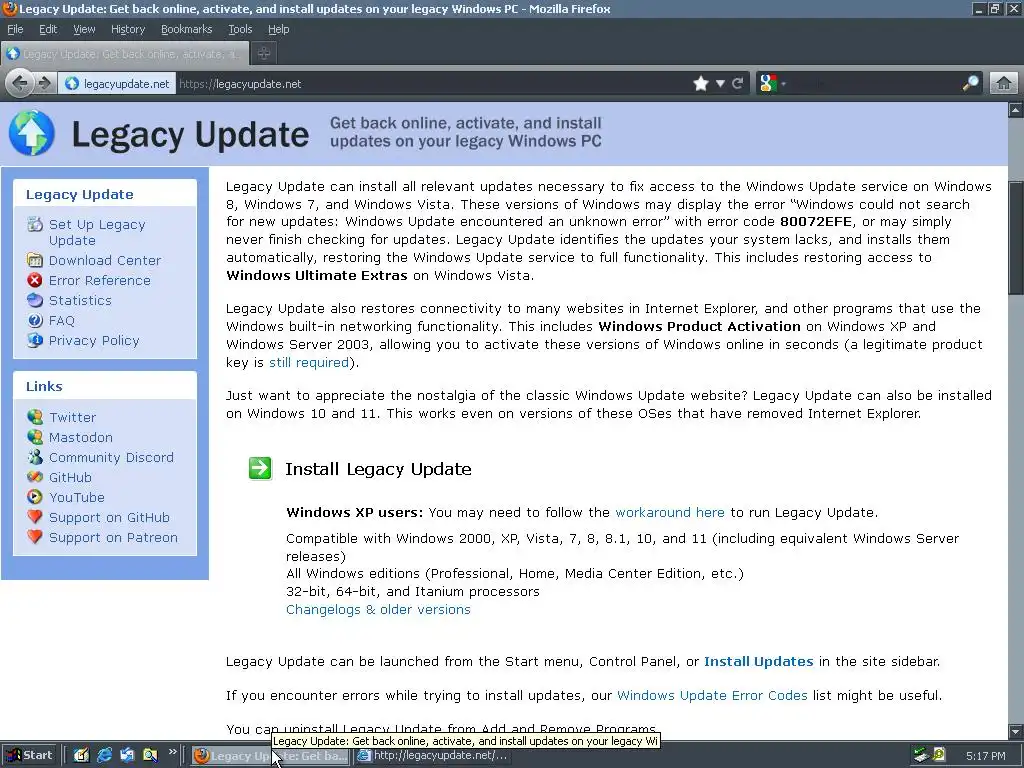Reload the page with the refresh icon
The width and height of the screenshot is (1024, 768).
[738, 84]
